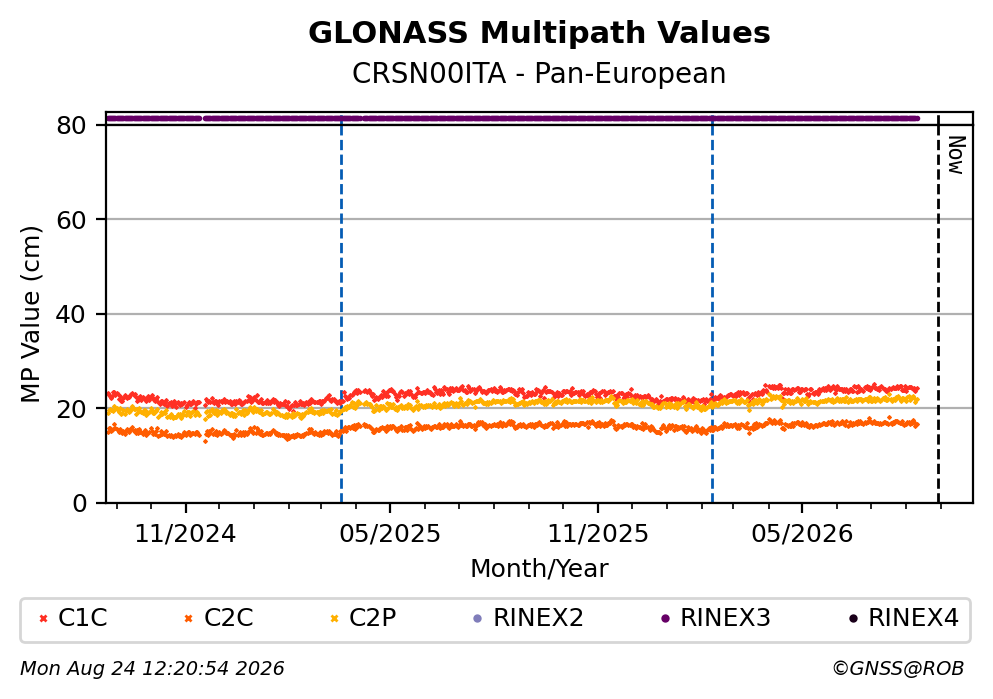993x699 pixels.
Task: Click the lavender RINEX2 legend dot
Action: click(x=478, y=619)
